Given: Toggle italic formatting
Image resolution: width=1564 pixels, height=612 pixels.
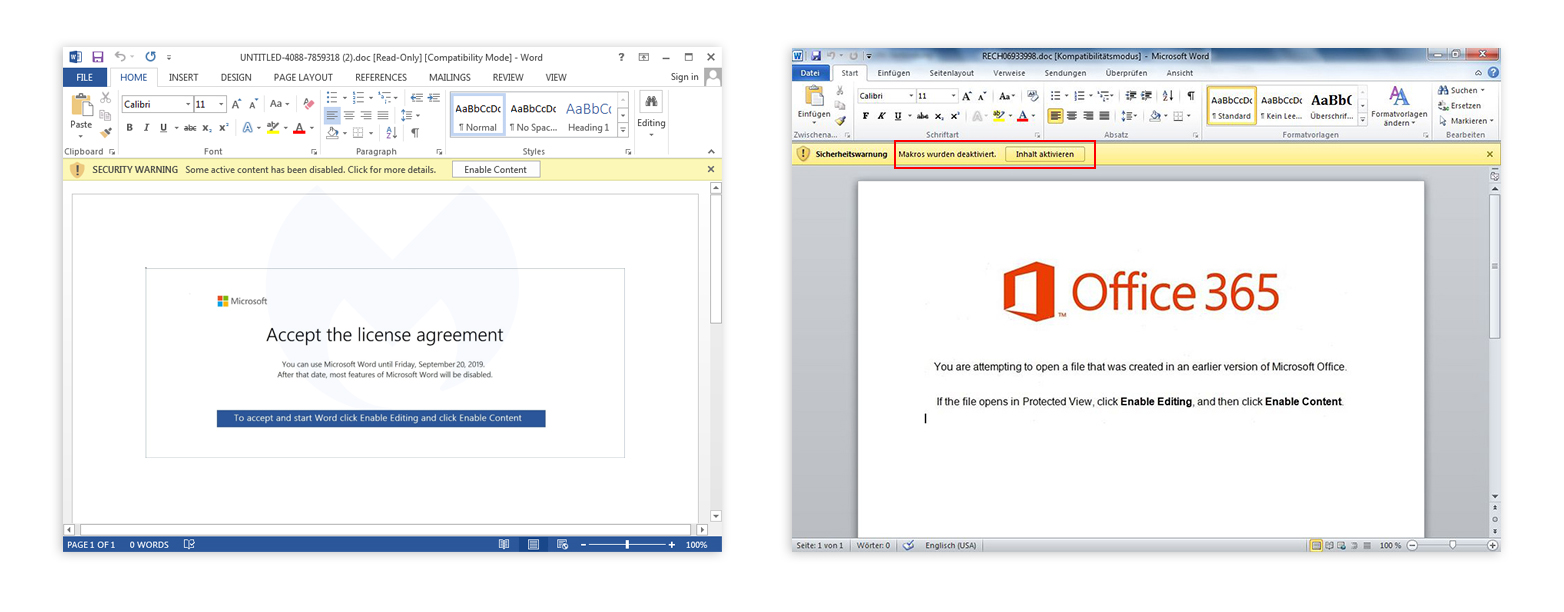Looking at the screenshot, I should tap(146, 127).
